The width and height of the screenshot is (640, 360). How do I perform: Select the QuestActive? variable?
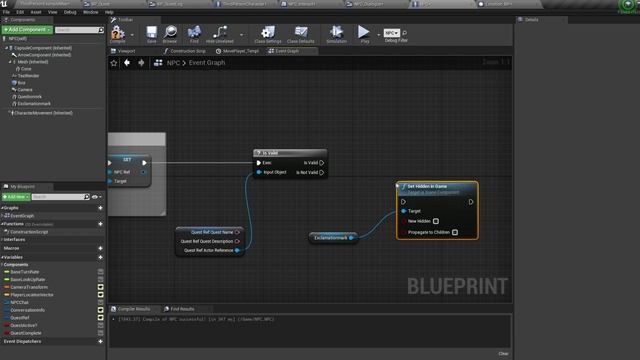24,326
